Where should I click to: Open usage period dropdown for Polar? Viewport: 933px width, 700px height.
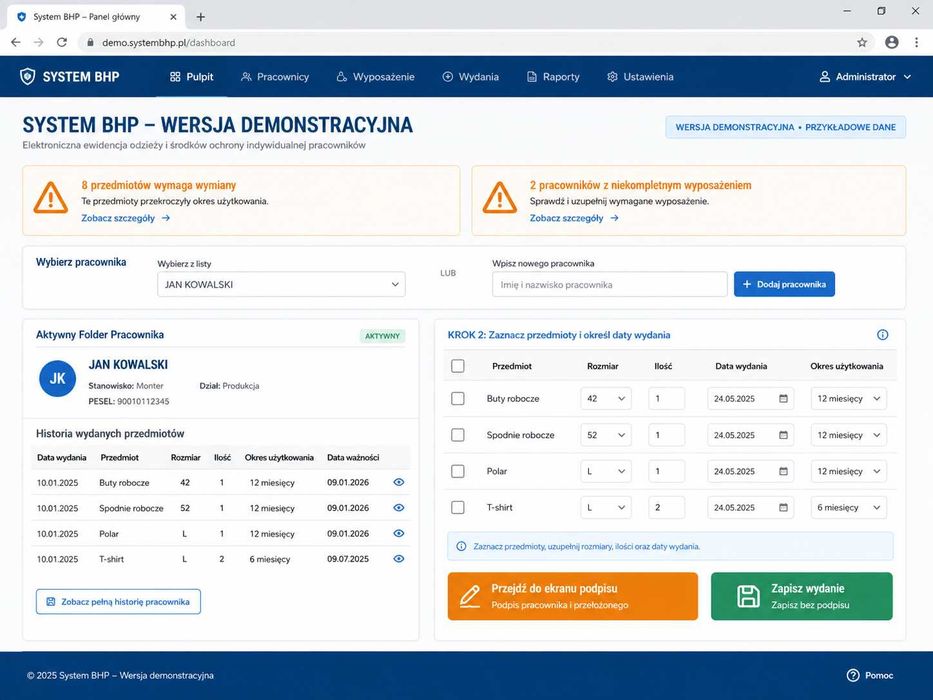coord(849,471)
